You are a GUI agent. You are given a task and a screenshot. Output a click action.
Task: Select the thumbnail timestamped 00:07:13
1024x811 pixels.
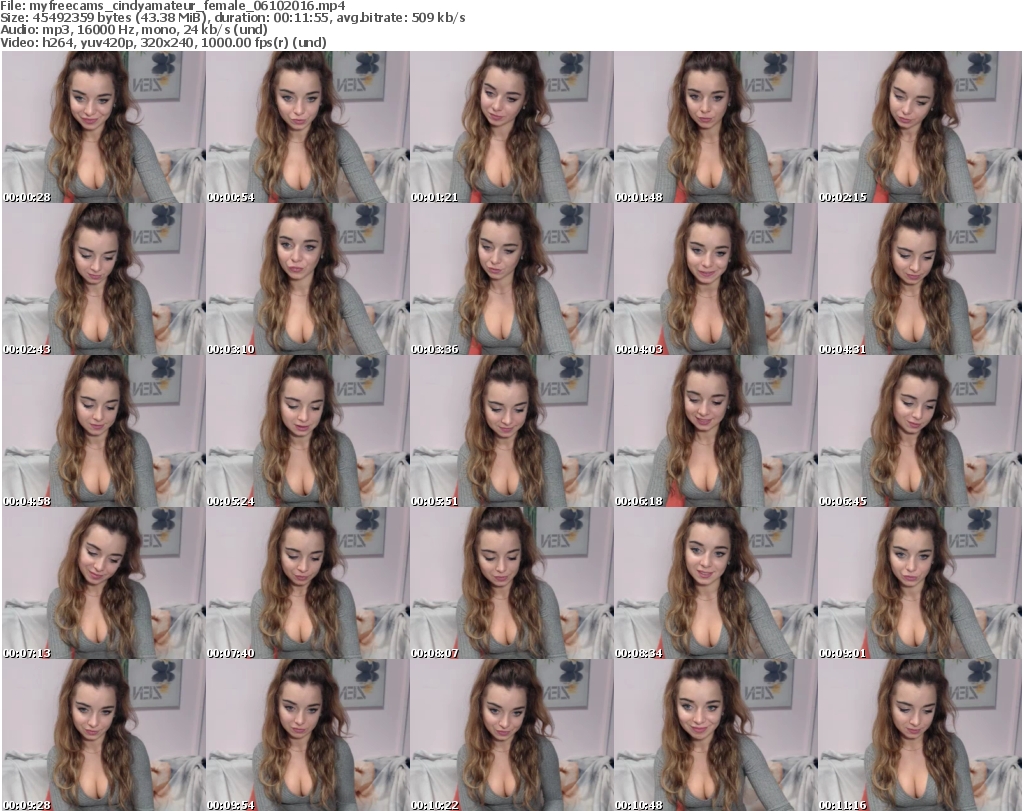click(103, 583)
